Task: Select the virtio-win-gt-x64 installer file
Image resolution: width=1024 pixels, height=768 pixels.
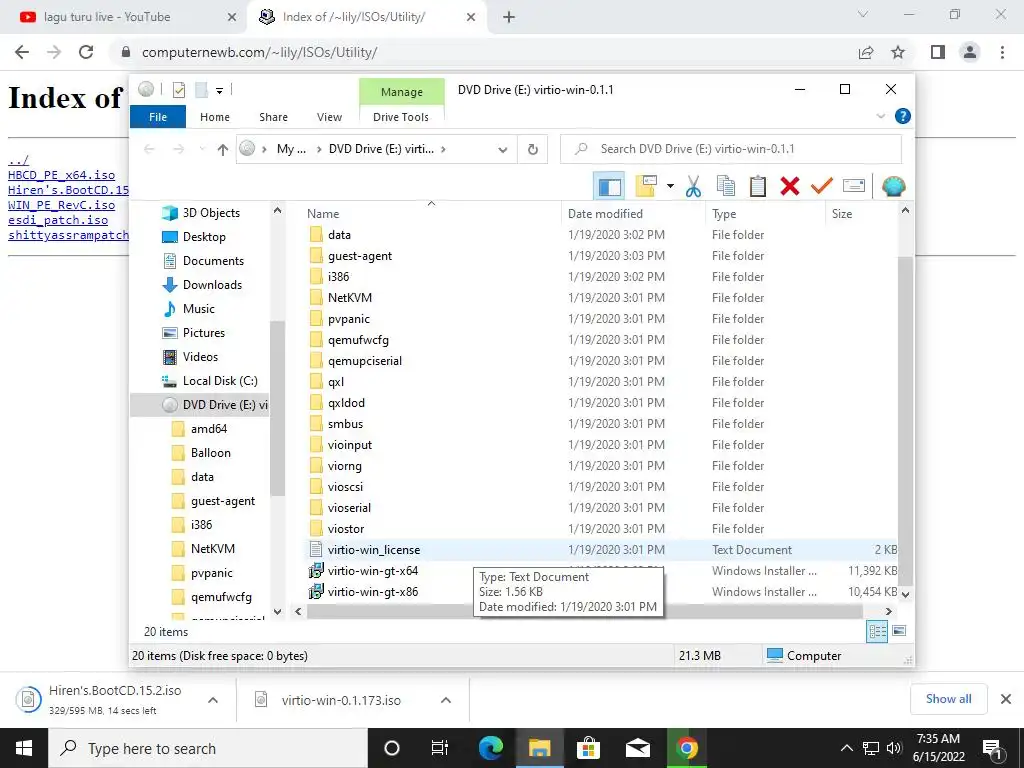Action: pyautogui.click(x=373, y=571)
